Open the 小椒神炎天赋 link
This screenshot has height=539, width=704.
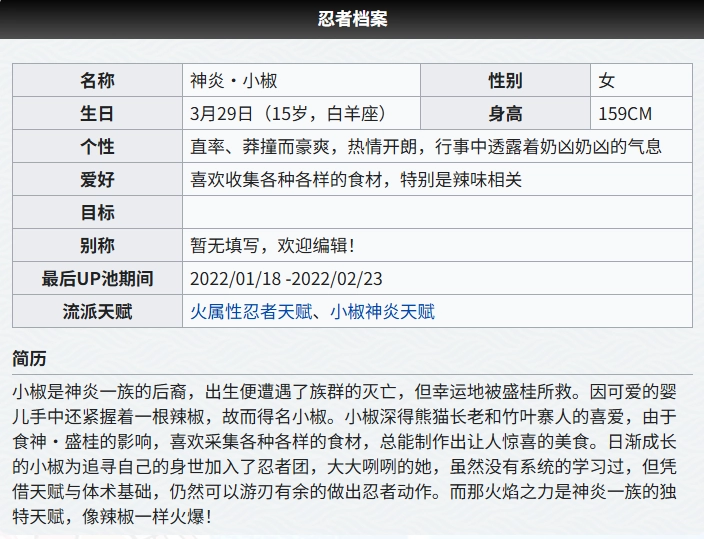click(x=383, y=312)
